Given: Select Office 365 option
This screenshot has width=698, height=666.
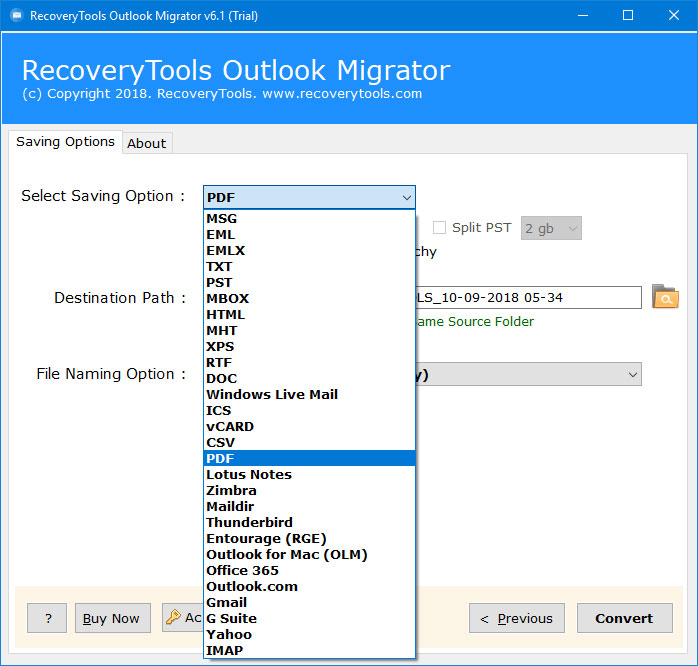Looking at the screenshot, I should coord(309,571).
